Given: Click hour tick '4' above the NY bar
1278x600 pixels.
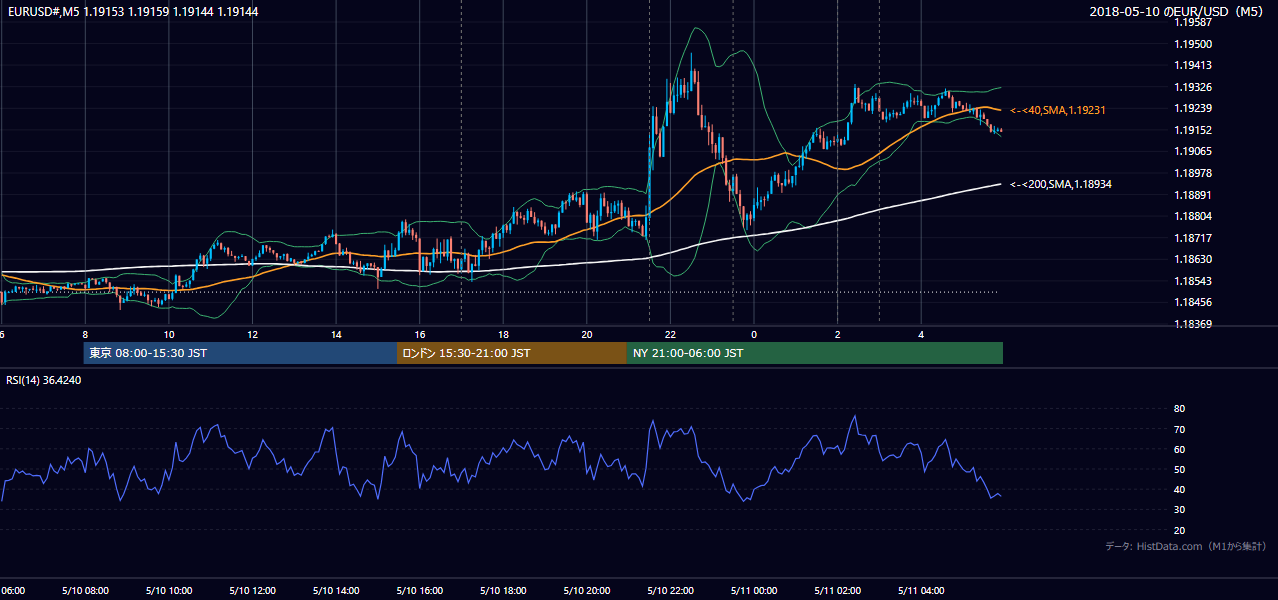Looking at the screenshot, I should pyautogui.click(x=921, y=335).
